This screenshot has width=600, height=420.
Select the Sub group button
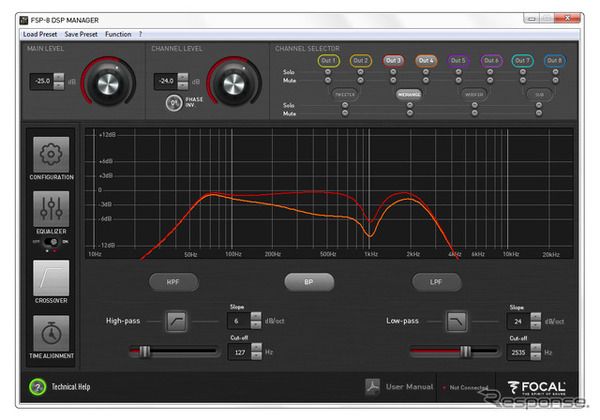click(x=539, y=94)
